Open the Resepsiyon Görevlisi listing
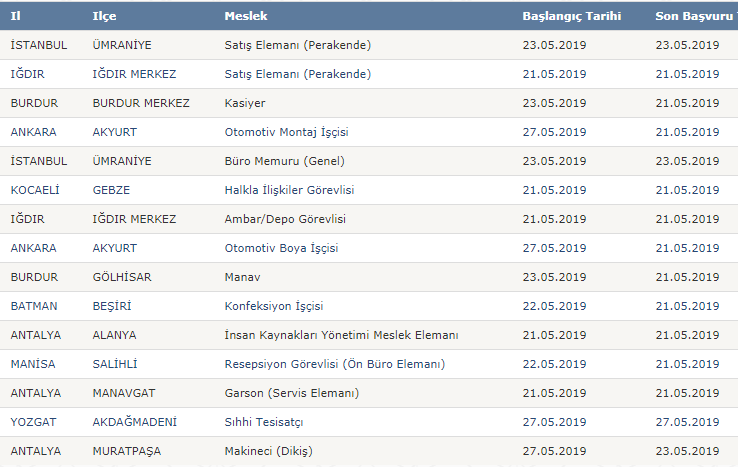The height and width of the screenshot is (467, 738). (335, 364)
